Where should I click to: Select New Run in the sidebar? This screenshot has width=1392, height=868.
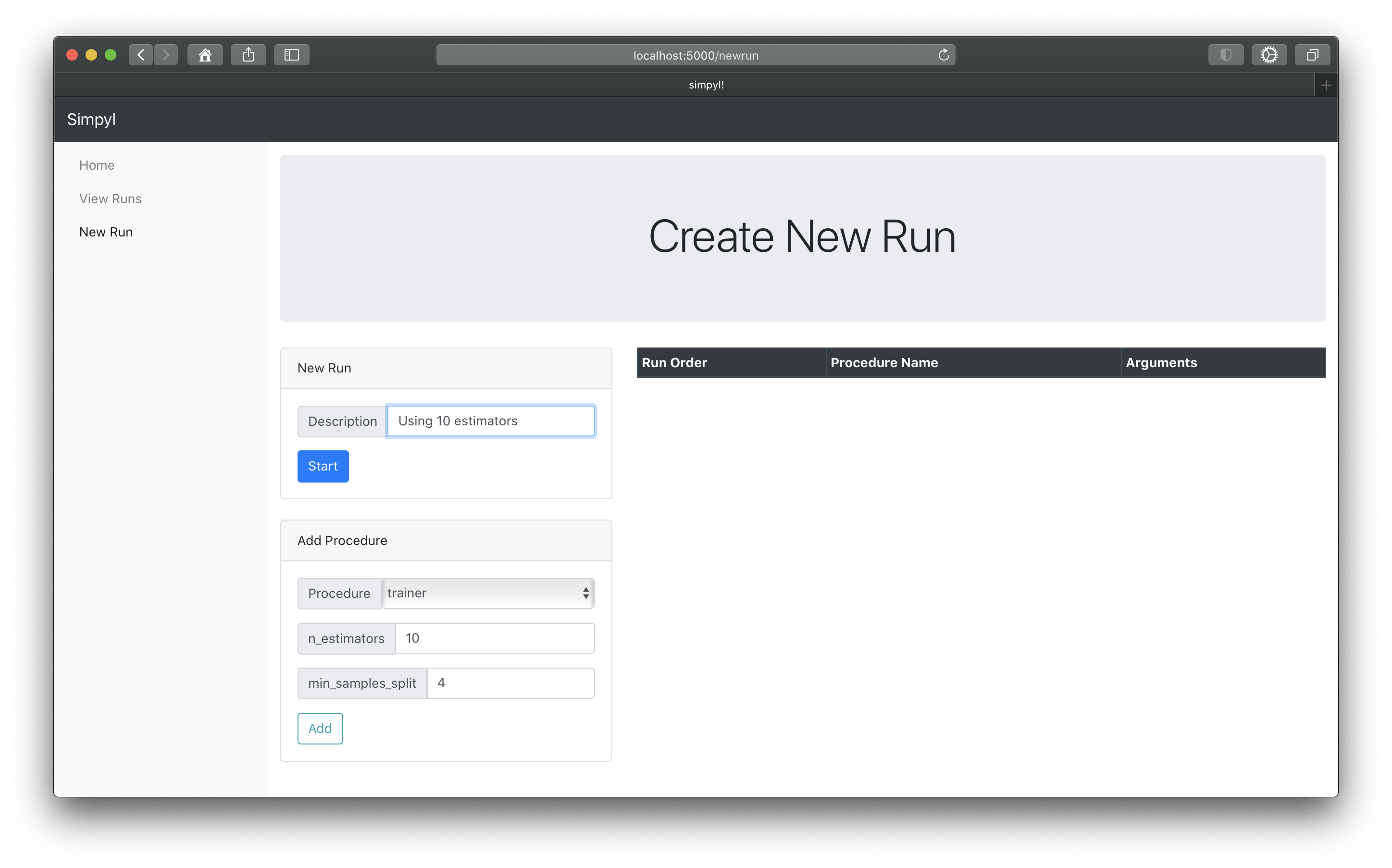click(x=106, y=232)
